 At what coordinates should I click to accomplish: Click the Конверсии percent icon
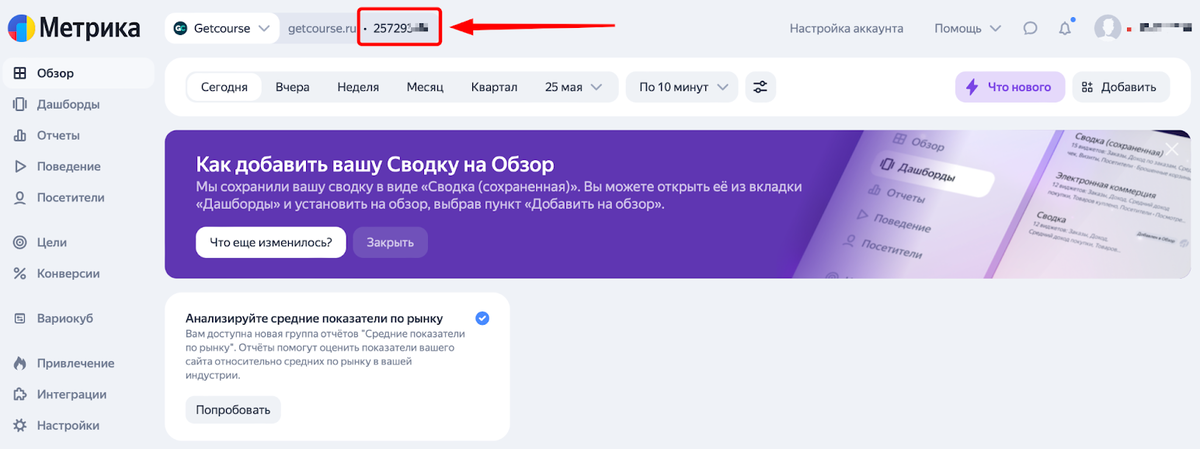coord(19,273)
